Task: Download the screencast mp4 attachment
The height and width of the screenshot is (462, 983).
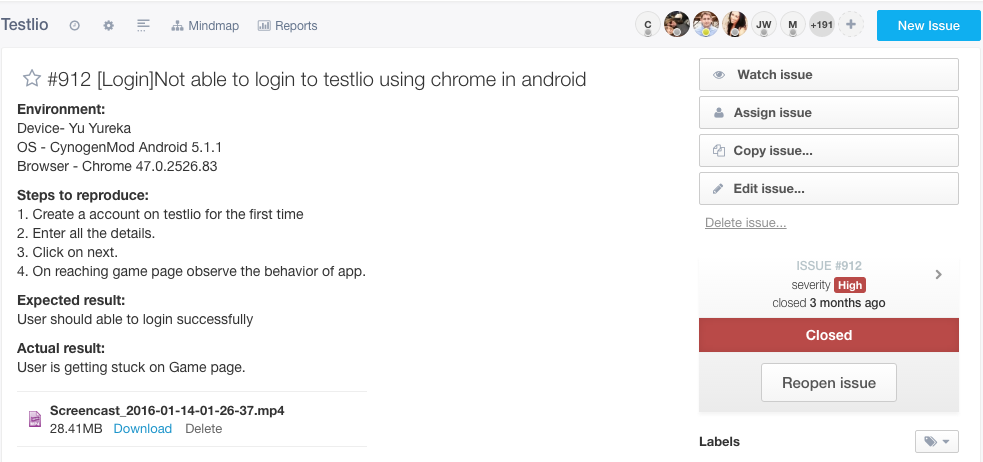Action: (x=142, y=428)
